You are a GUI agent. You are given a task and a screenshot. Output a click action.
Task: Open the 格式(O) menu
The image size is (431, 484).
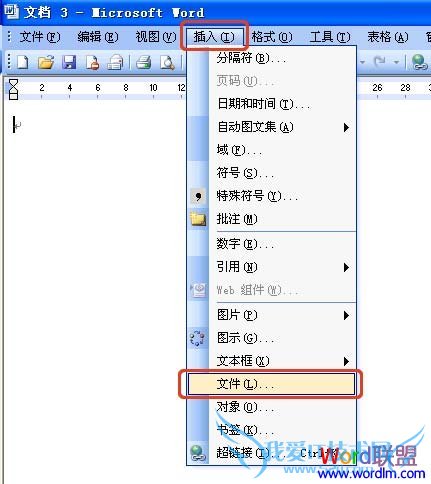pyautogui.click(x=272, y=37)
